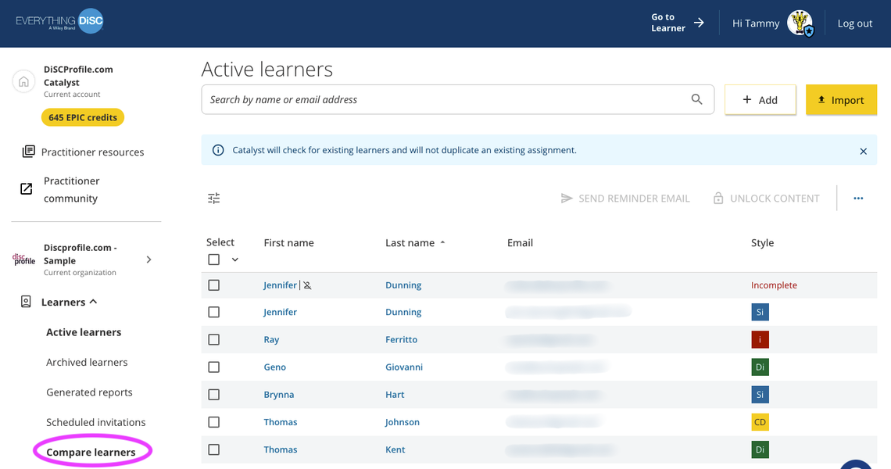This screenshot has height=469, width=891.
Task: Click the Go to Learner text
Action: [668, 23]
